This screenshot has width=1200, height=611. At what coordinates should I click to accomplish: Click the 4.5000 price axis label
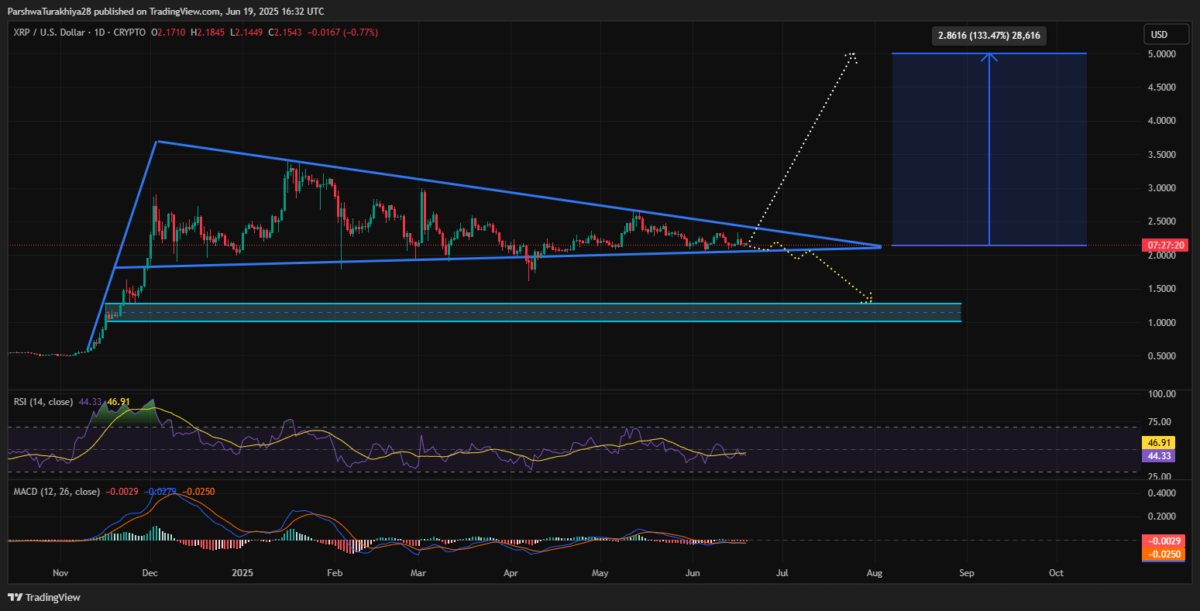tap(1160, 88)
